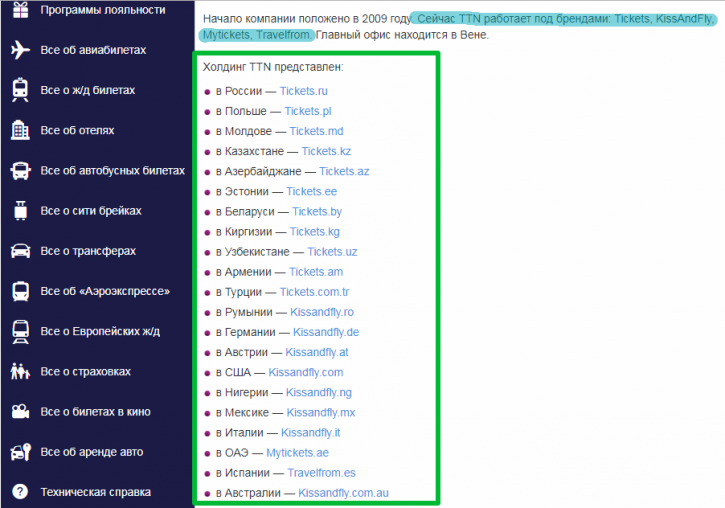The height and width of the screenshot is (508, 725).
Task: Follow the Travelfrom.es link
Action: 321,473
